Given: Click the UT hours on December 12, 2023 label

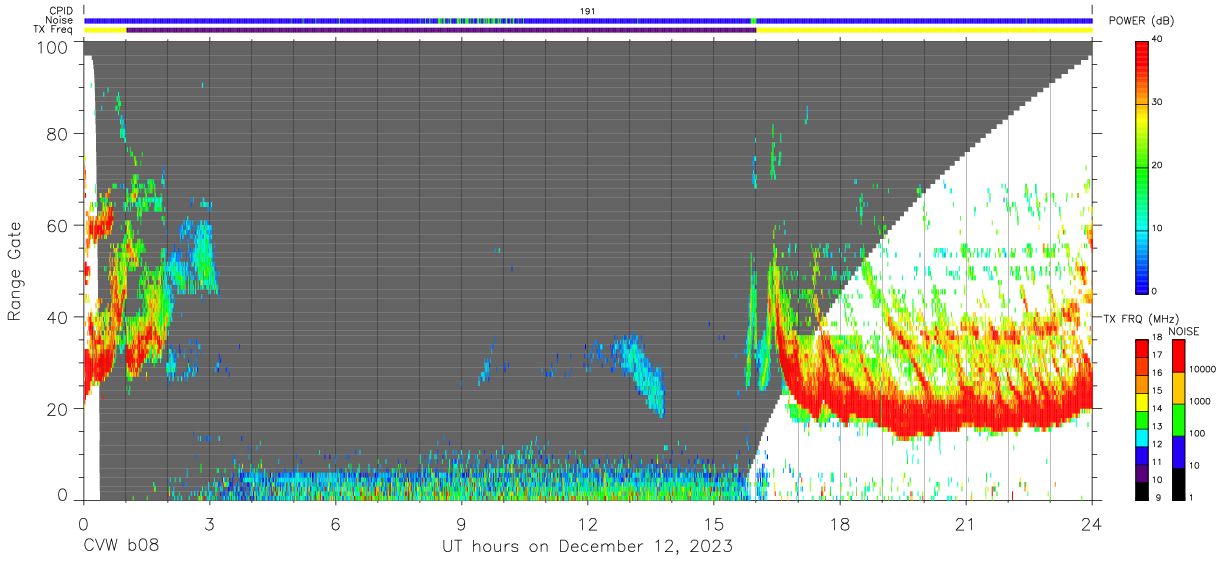Looking at the screenshot, I should pos(588,546).
